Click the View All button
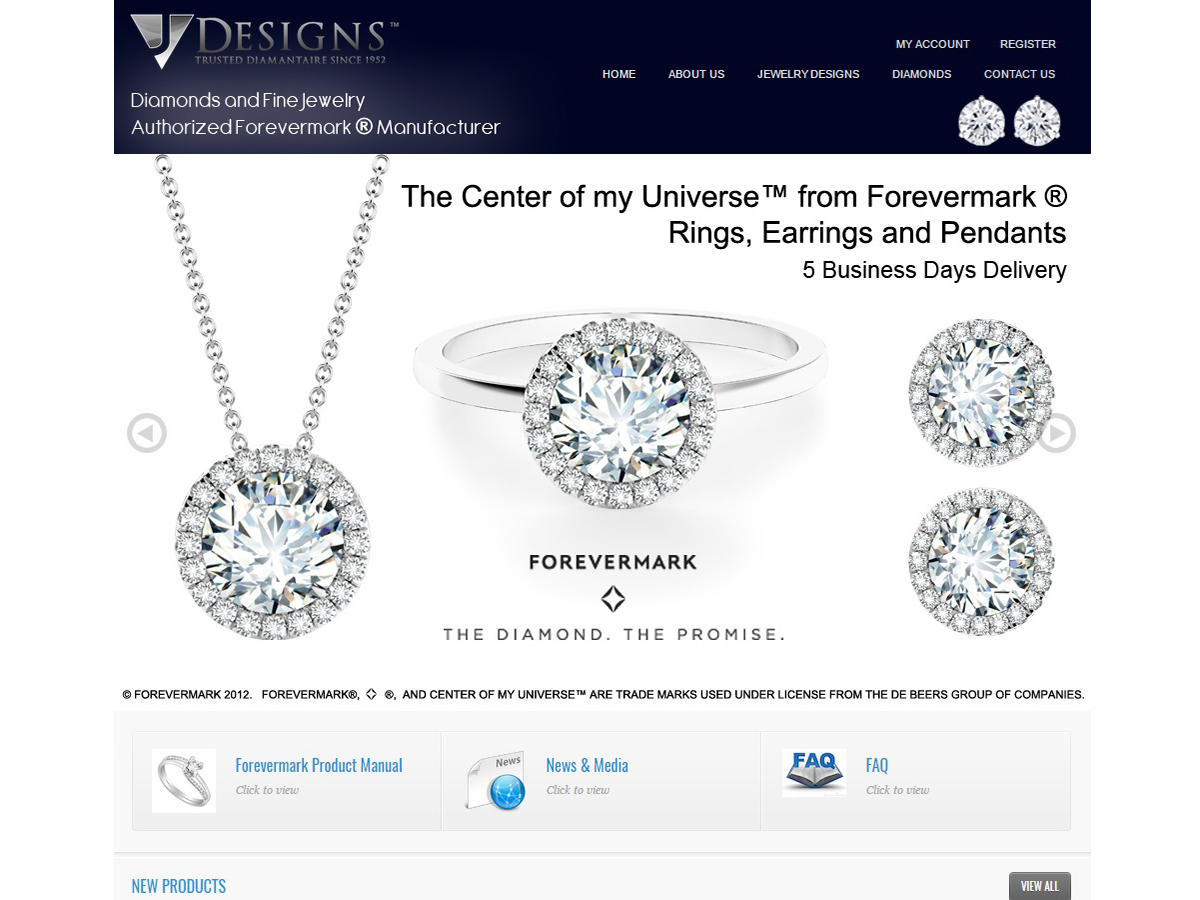 [1040, 886]
